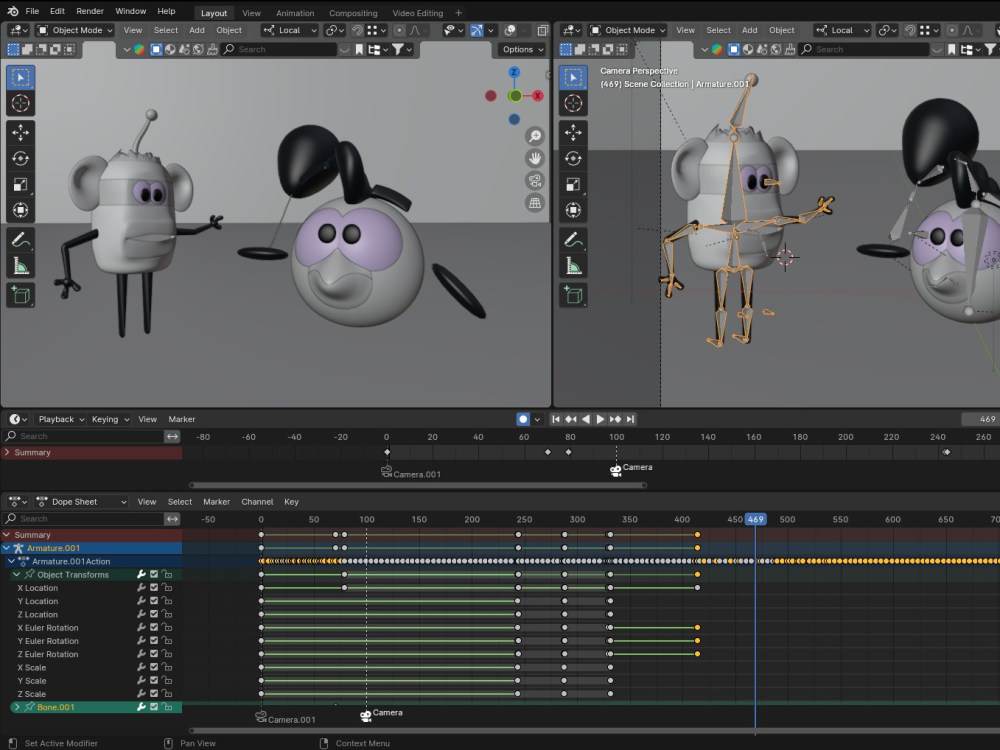1000x750 pixels.
Task: Toggle X Location channel mute checkbox
Action: (154, 587)
